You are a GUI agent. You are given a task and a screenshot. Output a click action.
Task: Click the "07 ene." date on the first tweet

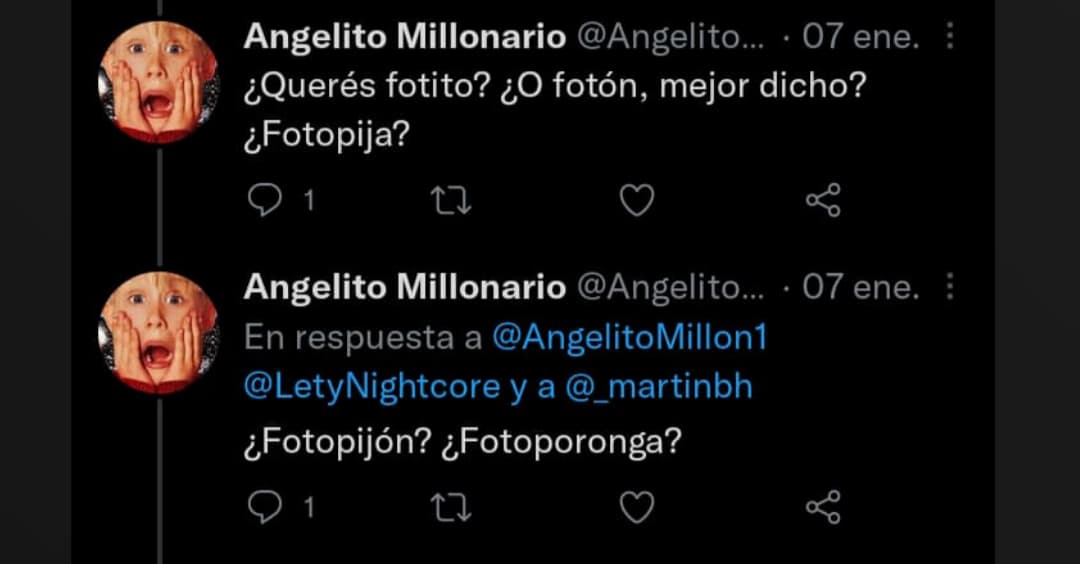[x=860, y=38]
